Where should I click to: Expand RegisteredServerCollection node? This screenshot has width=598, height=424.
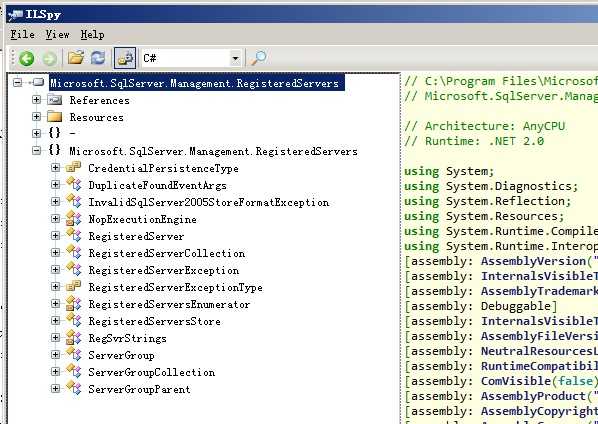[x=55, y=252]
